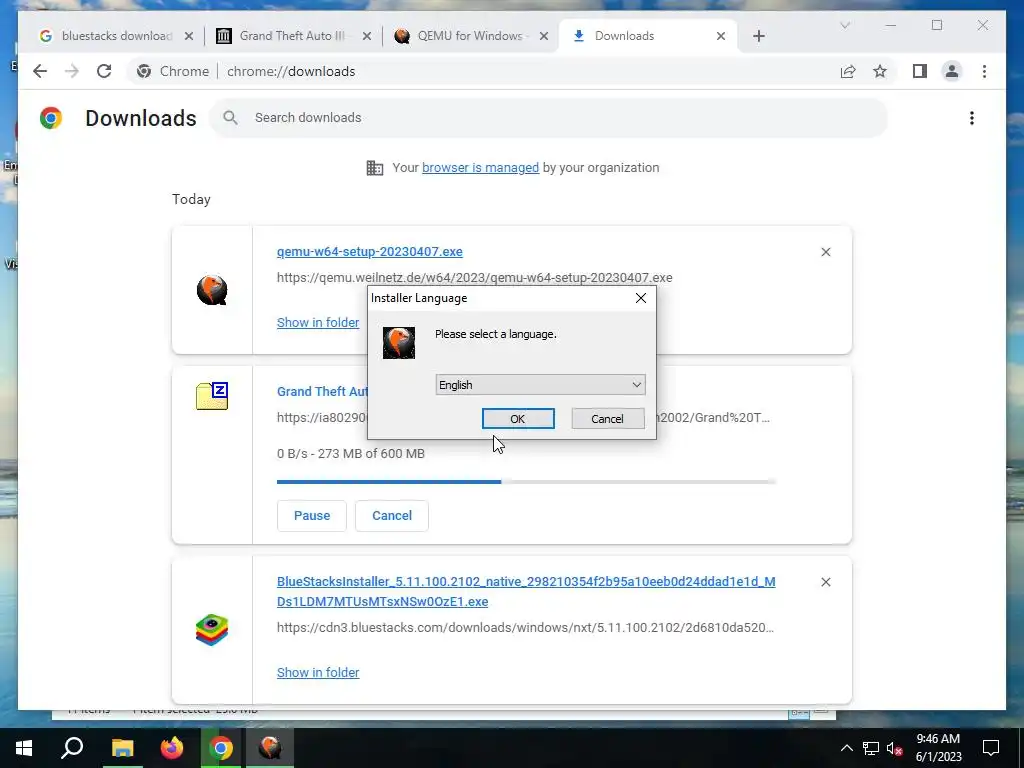Remove BlueStacks download from list

(825, 582)
